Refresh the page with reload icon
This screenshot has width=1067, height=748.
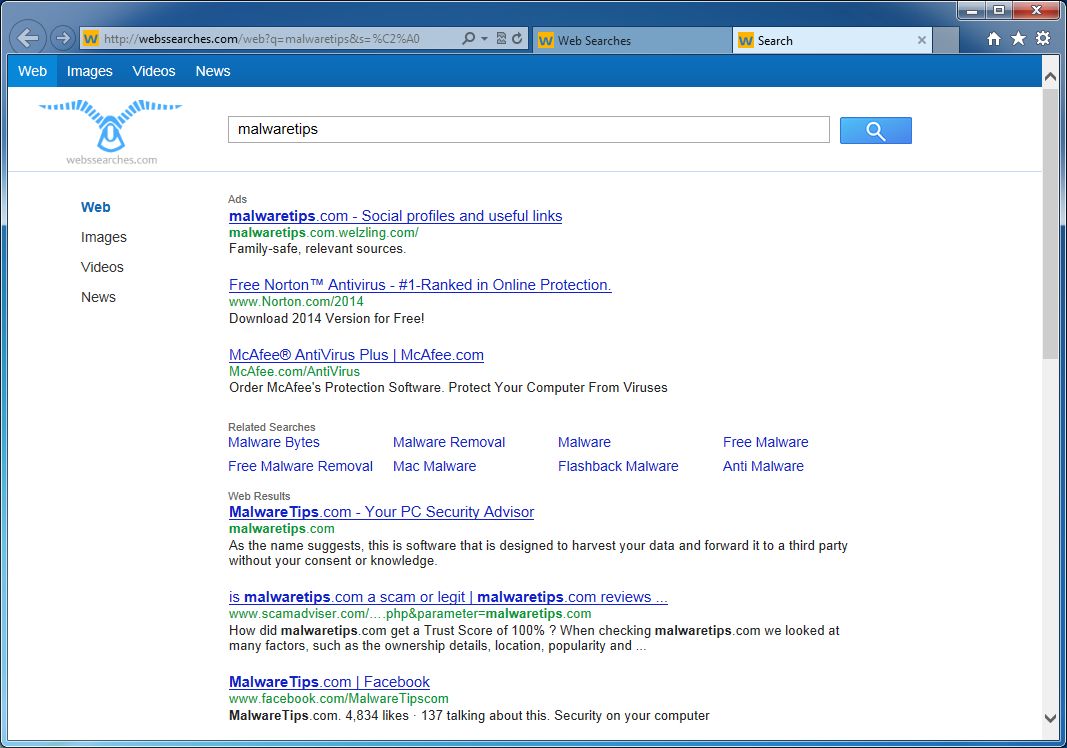(x=517, y=39)
